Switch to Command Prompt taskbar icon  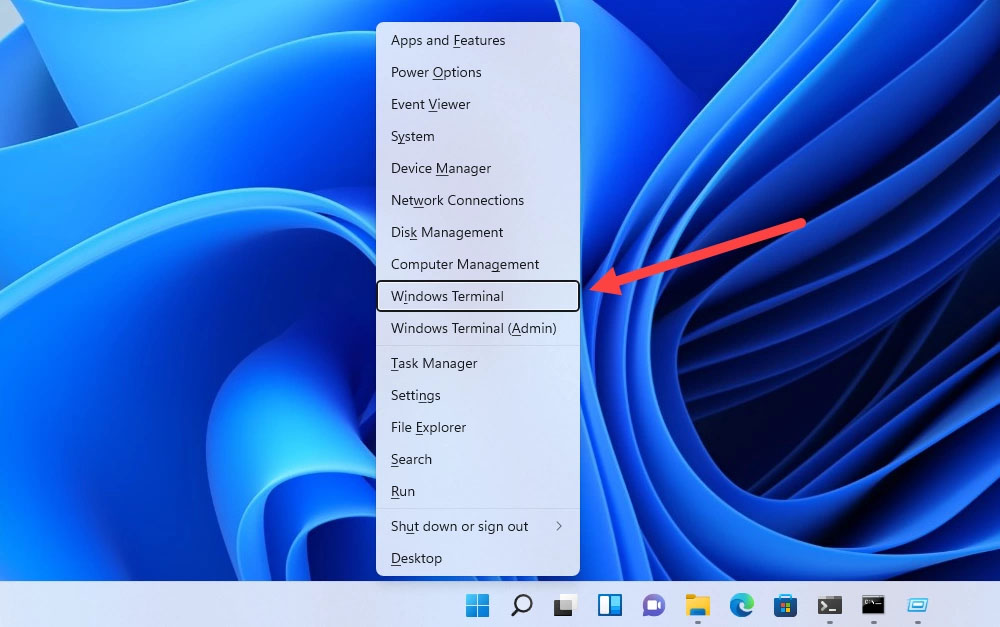coord(873,605)
